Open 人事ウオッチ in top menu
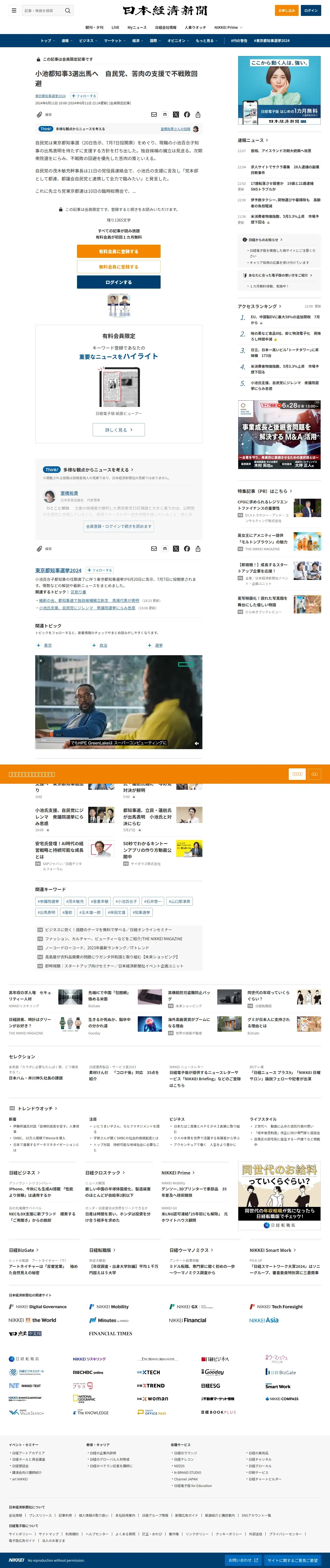 (195, 27)
